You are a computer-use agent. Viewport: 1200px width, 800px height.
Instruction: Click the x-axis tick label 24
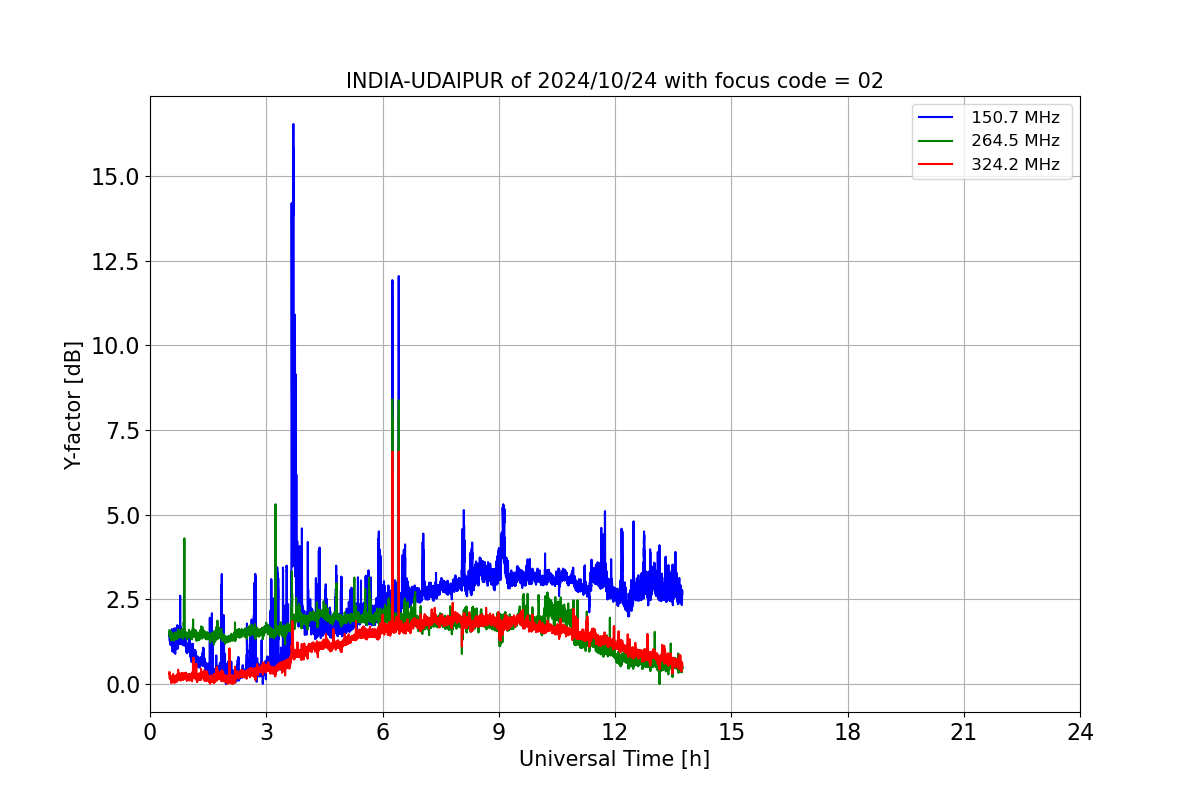tap(1080, 732)
